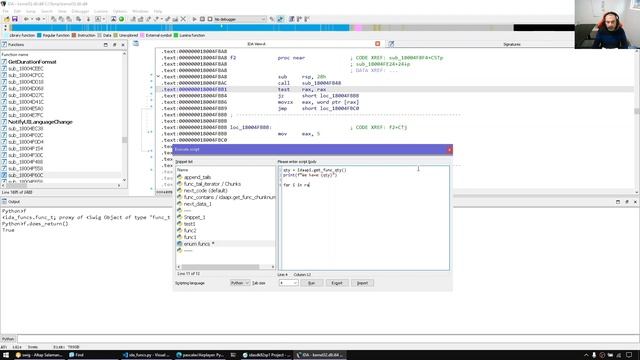Select GetDurationFormat in Functions list
Image resolution: width=640 pixels, height=360 pixels.
point(32,62)
